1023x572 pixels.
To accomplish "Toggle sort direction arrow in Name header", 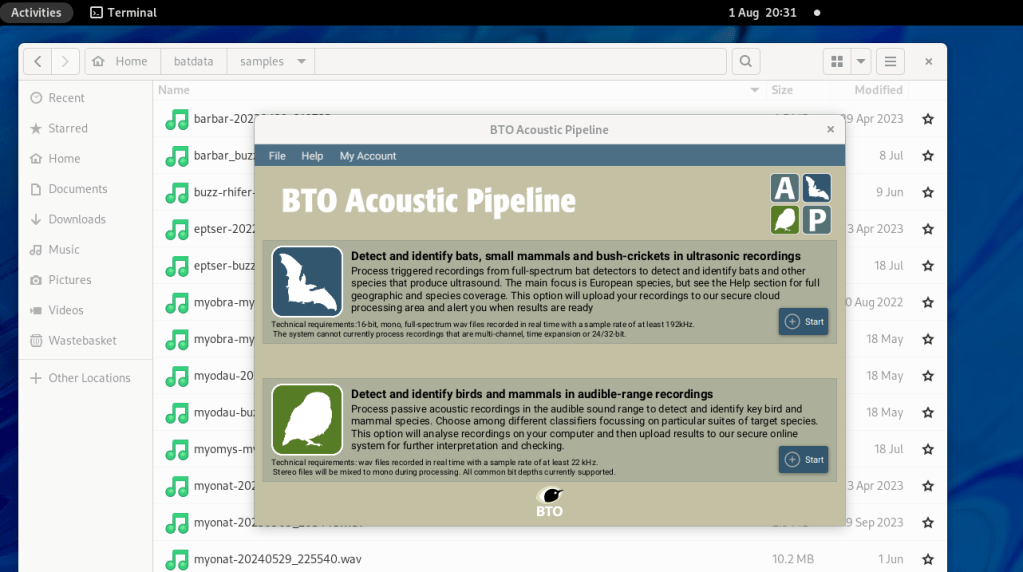I will [x=755, y=90].
